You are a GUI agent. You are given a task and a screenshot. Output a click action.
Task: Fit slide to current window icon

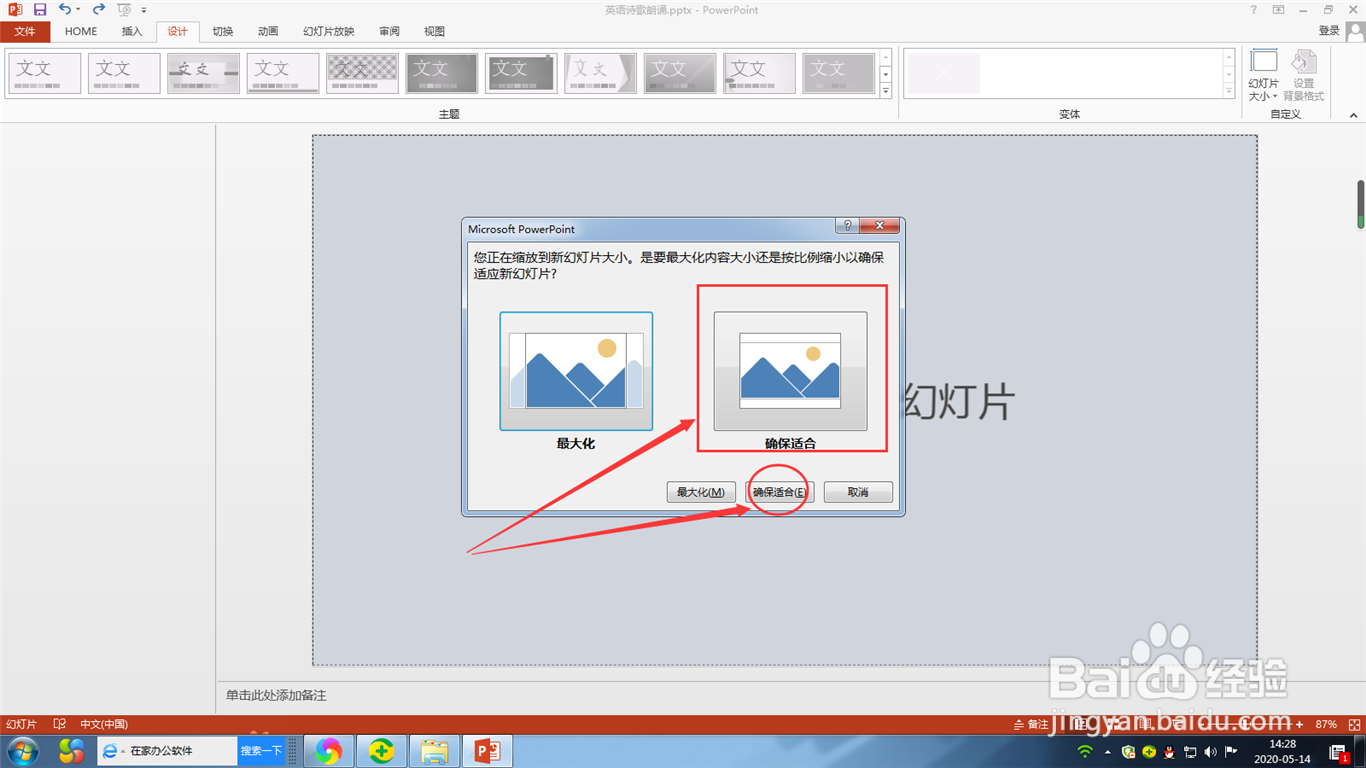pos(1353,724)
